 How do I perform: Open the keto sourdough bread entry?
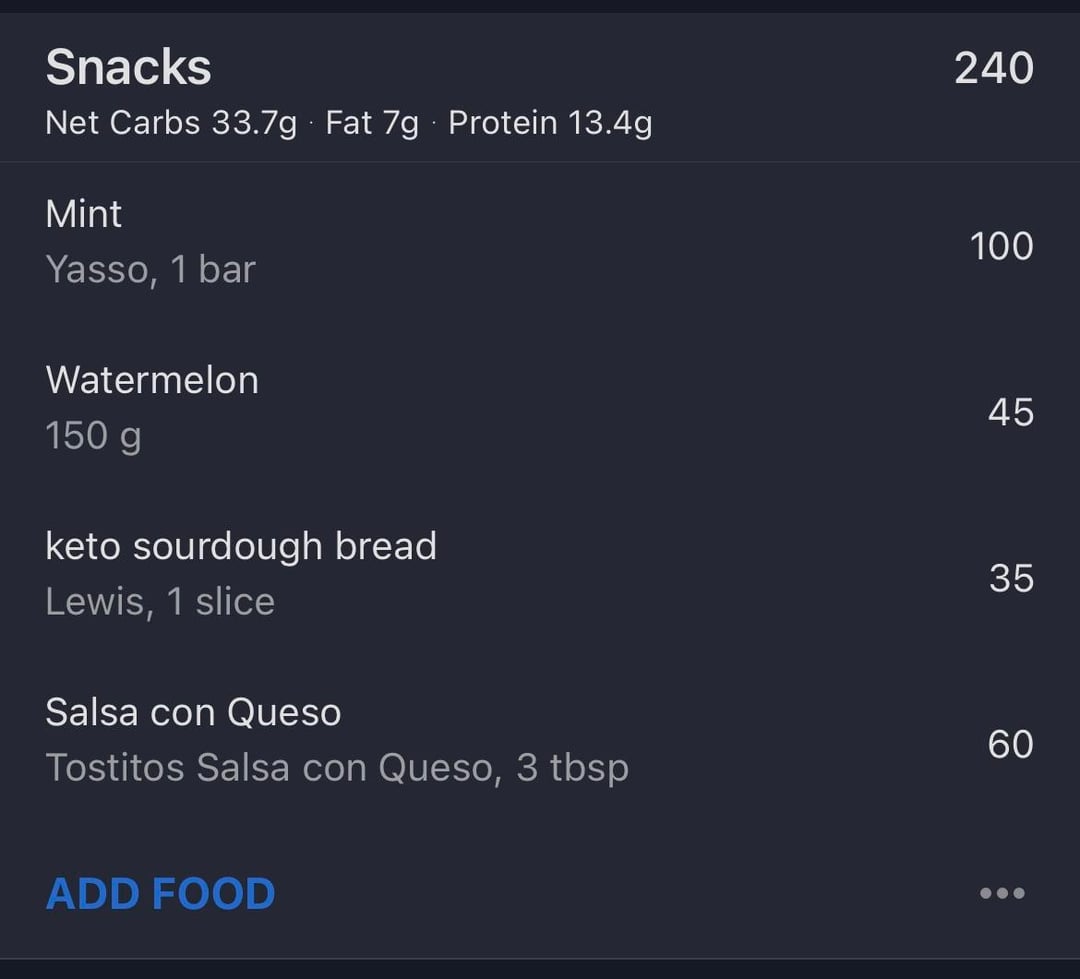(x=241, y=546)
